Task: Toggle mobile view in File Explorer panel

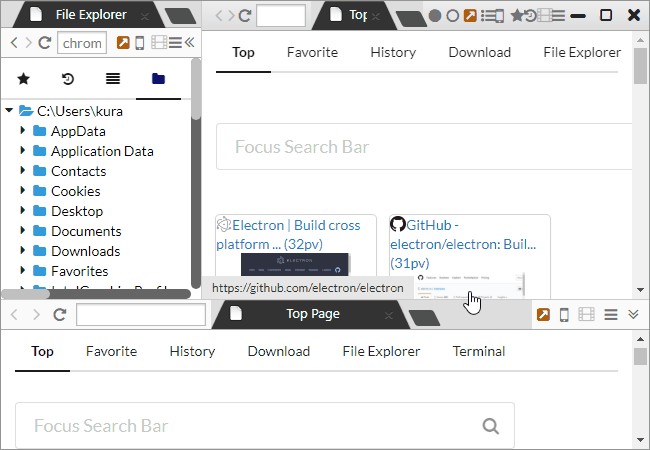Action: coord(140,43)
